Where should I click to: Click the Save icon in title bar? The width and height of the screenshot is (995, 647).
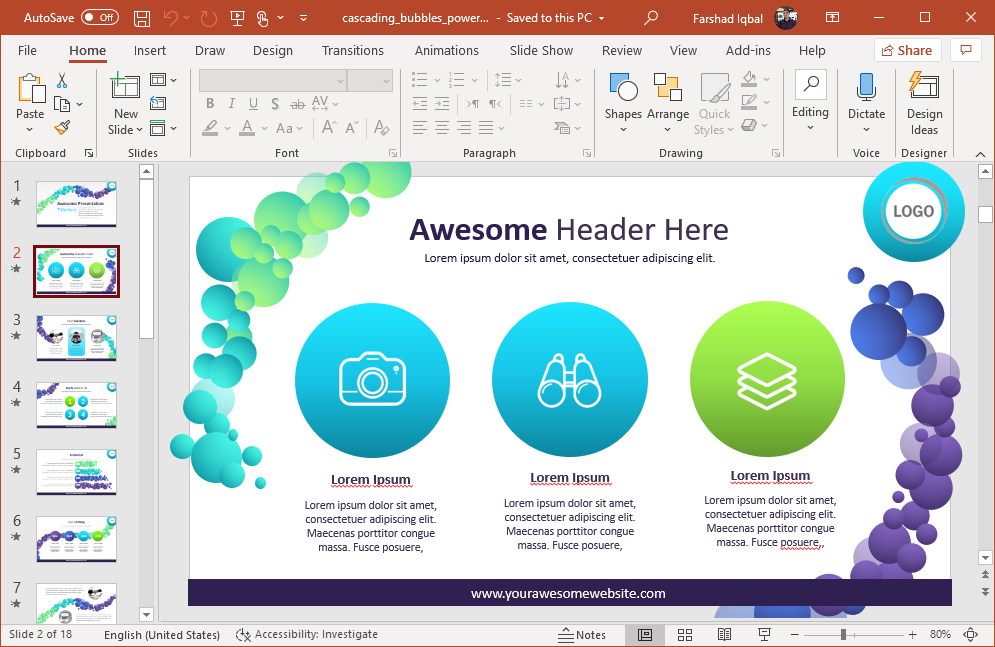coord(141,18)
